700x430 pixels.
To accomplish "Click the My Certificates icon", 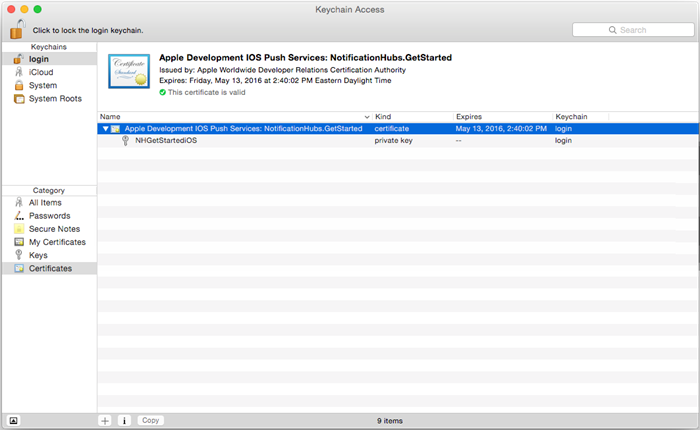I will (19, 242).
